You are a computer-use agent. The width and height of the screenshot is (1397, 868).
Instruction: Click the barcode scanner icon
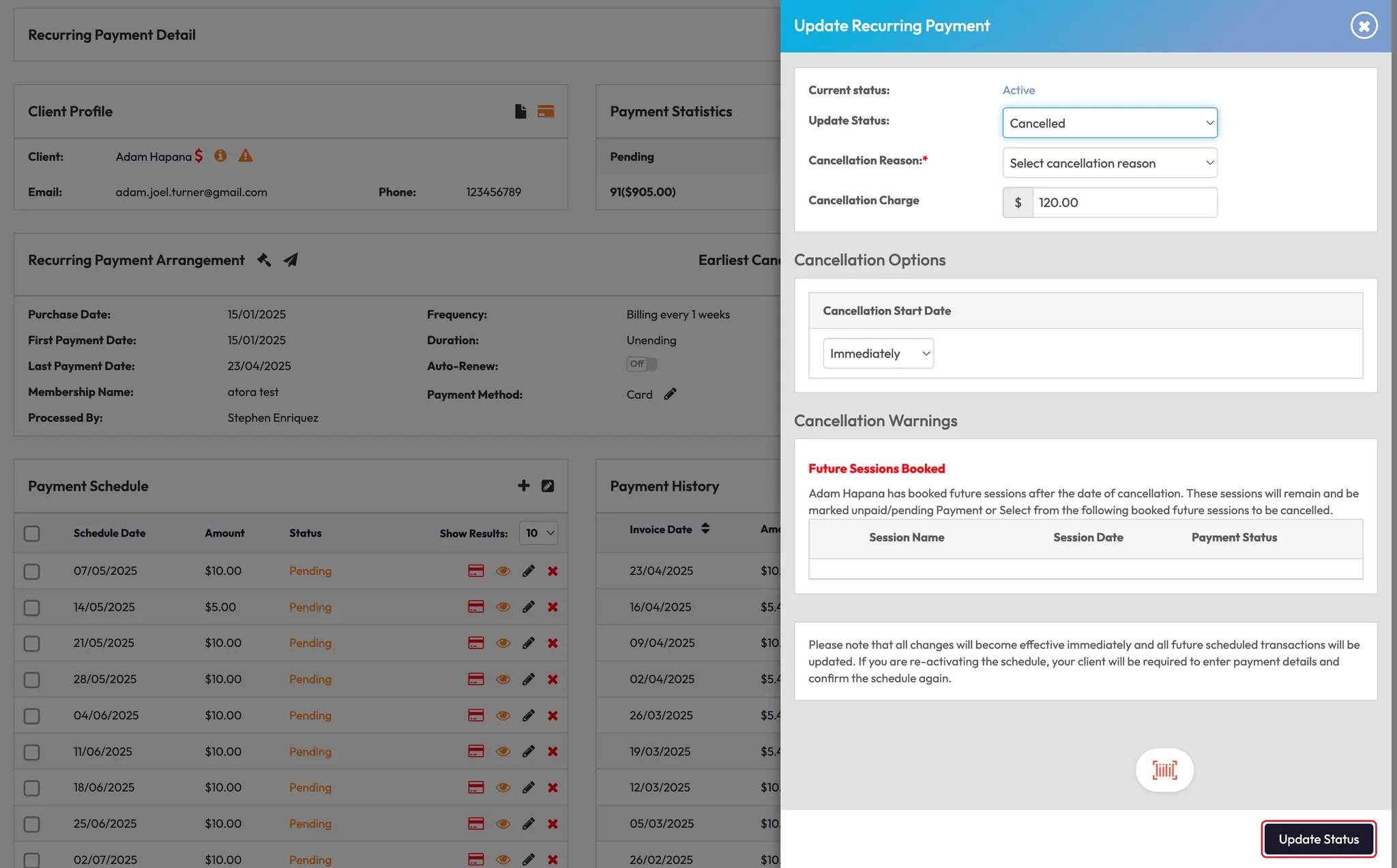tap(1164, 770)
